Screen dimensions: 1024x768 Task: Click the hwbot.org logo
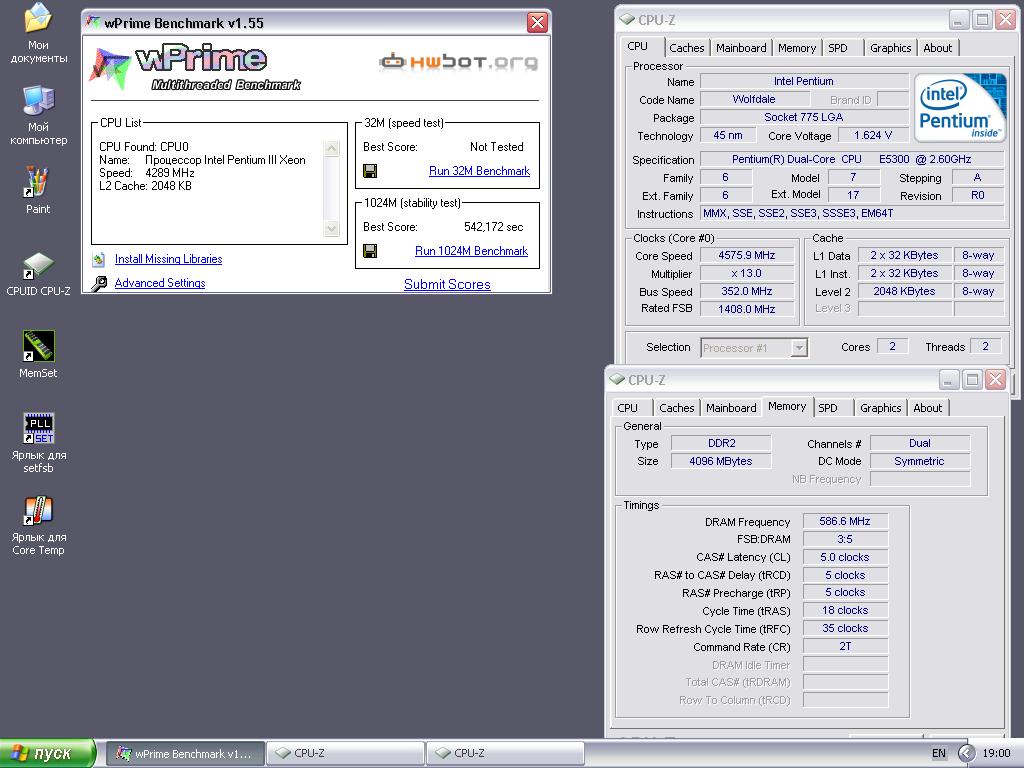[x=458, y=61]
